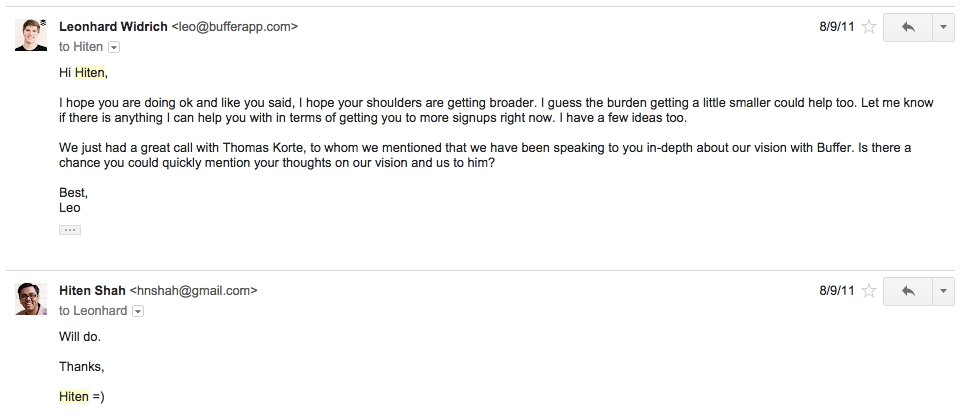Click the 'Will do.' reply text
Screen dimensions: 966x416
point(80,336)
